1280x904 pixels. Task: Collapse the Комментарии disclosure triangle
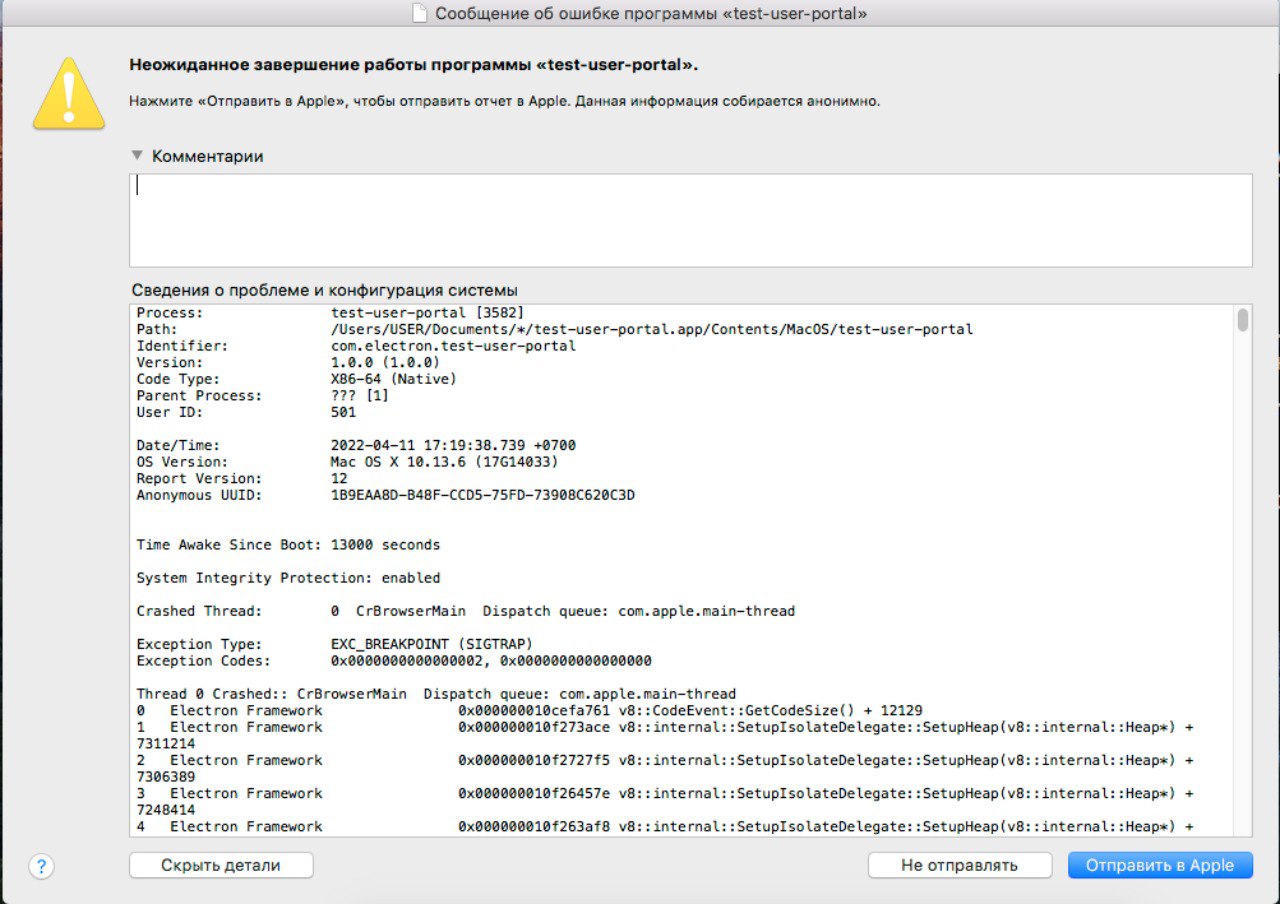pyautogui.click(x=138, y=156)
